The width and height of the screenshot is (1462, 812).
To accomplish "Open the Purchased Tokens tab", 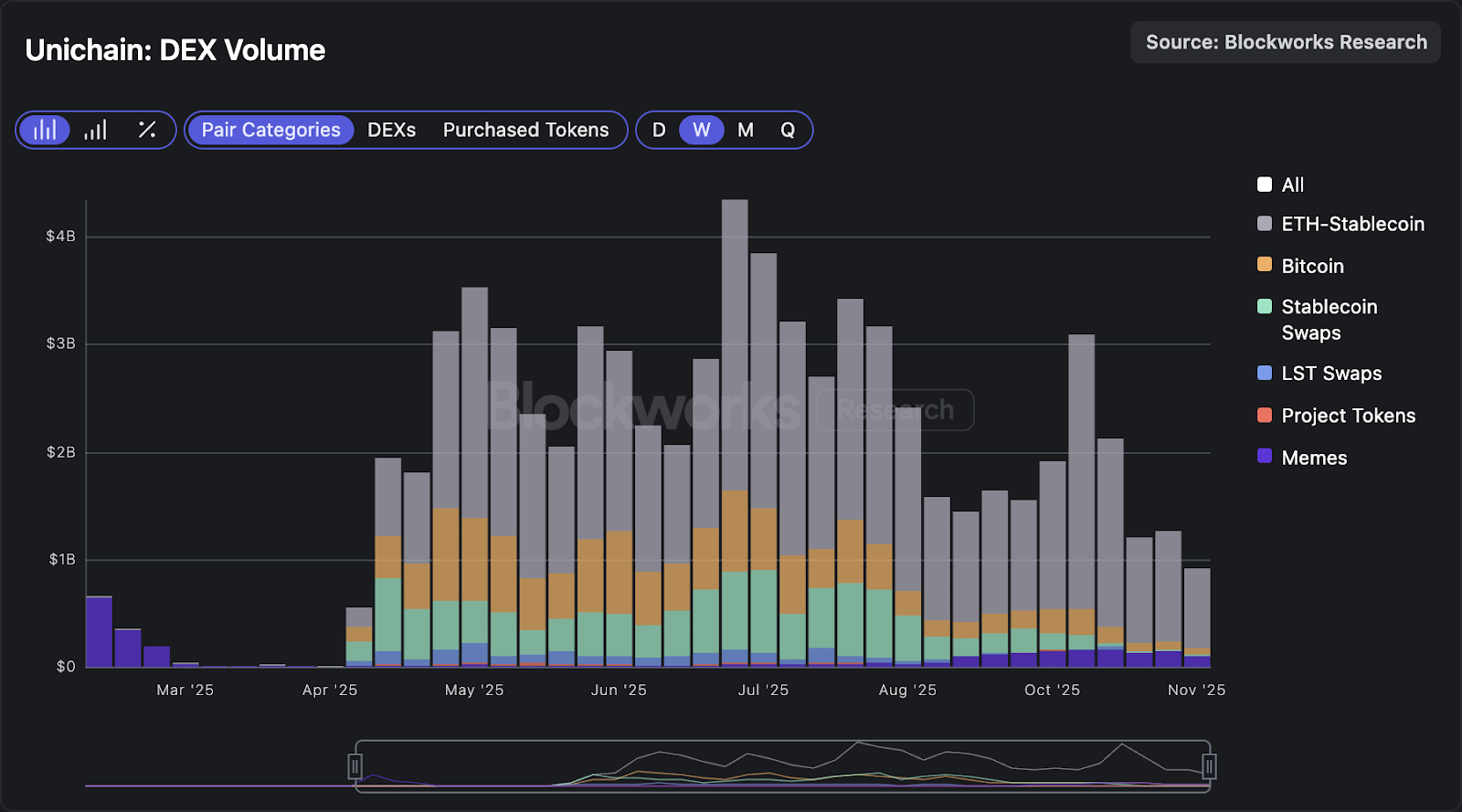I will [525, 130].
